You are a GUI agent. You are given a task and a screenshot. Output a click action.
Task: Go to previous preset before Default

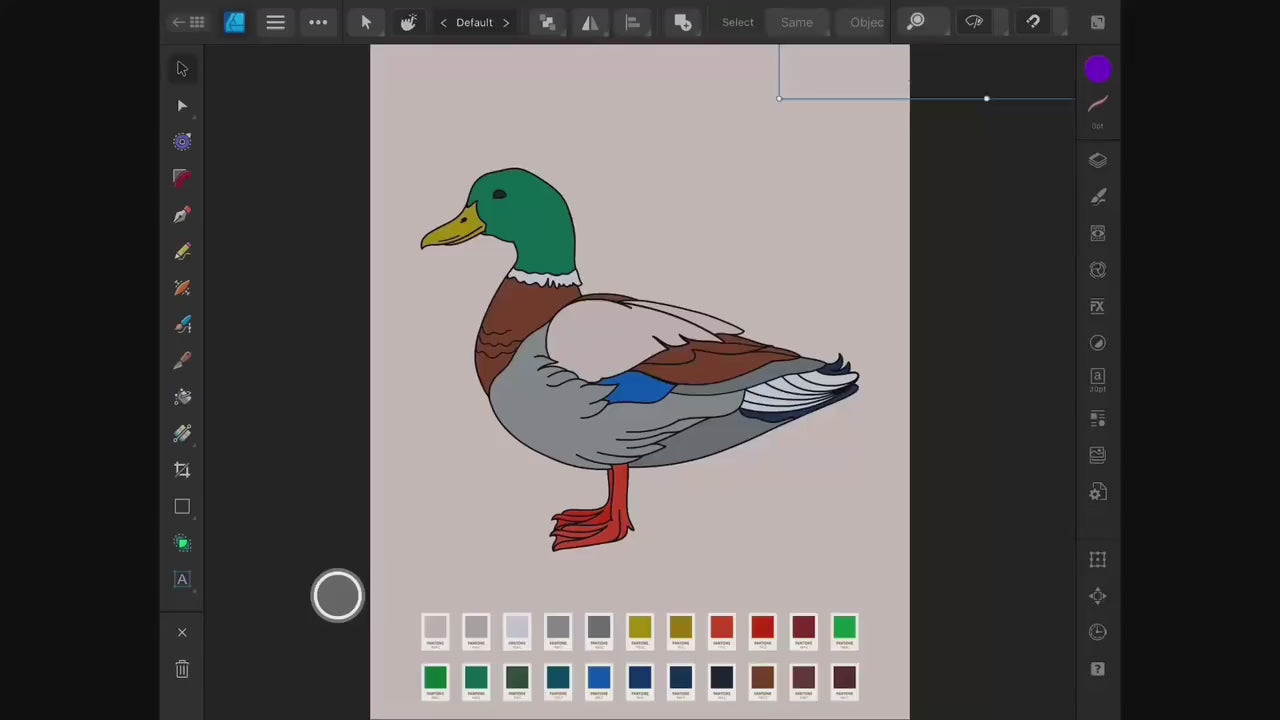tap(443, 22)
